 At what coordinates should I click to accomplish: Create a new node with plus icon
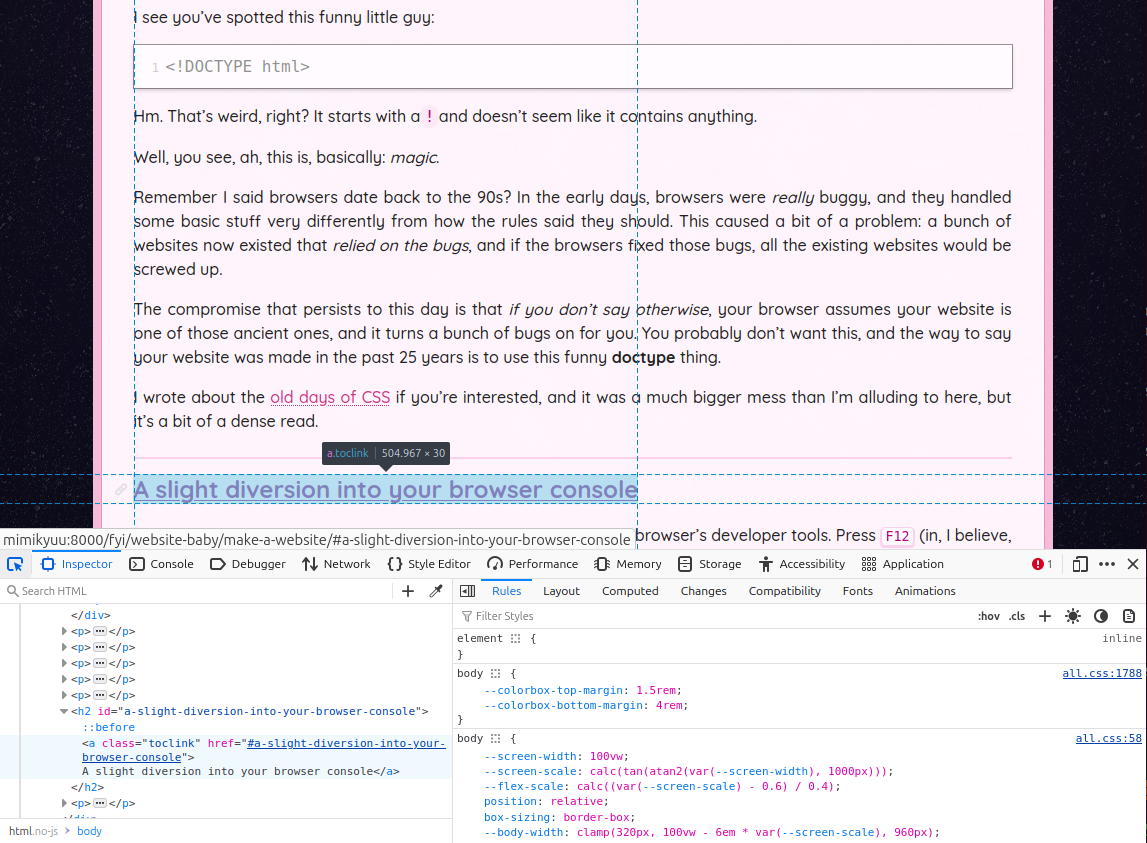point(408,591)
